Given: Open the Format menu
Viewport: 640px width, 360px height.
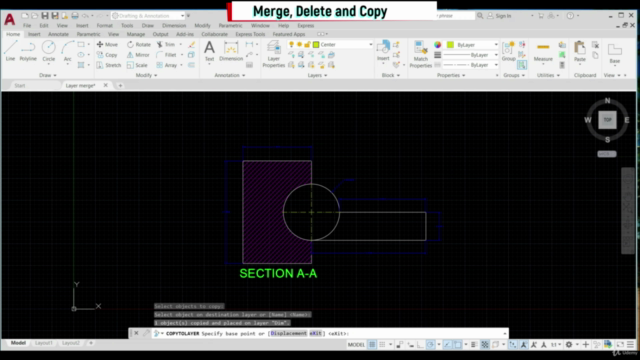Looking at the screenshot, I should [104, 25].
